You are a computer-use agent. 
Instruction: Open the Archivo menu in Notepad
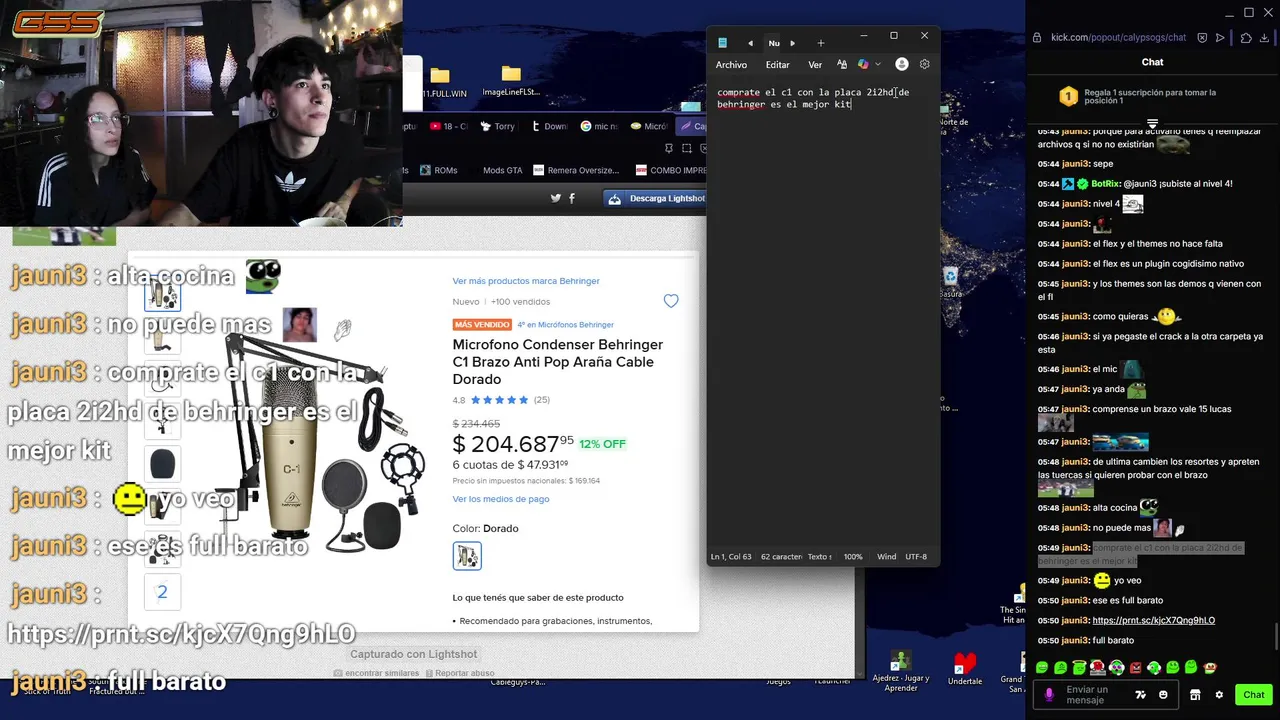point(731,65)
